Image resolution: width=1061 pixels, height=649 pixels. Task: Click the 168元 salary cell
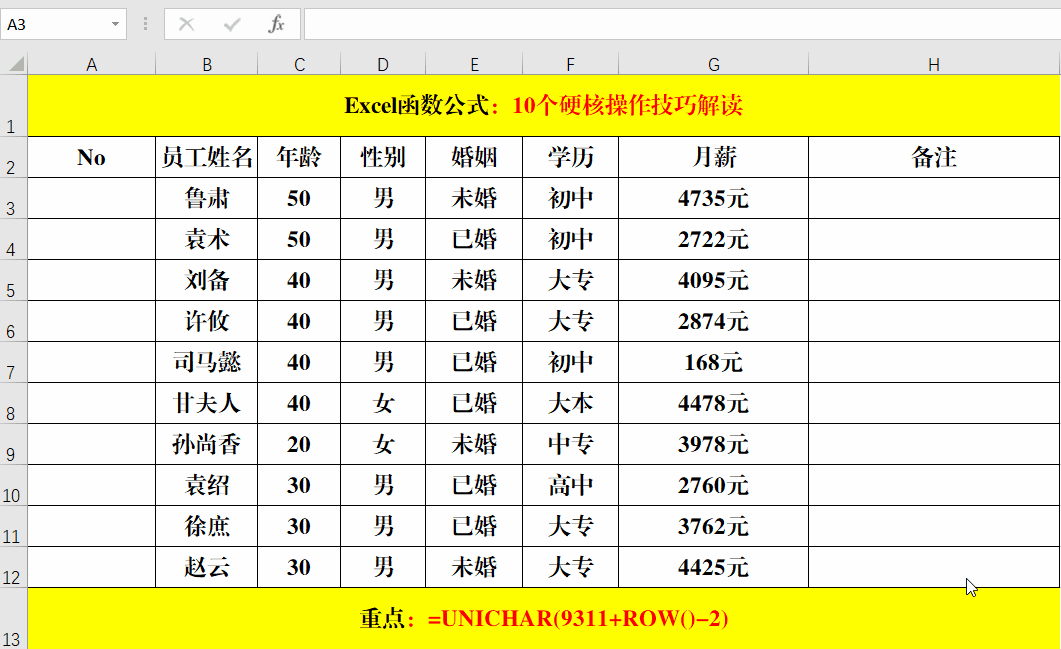pyautogui.click(x=713, y=361)
